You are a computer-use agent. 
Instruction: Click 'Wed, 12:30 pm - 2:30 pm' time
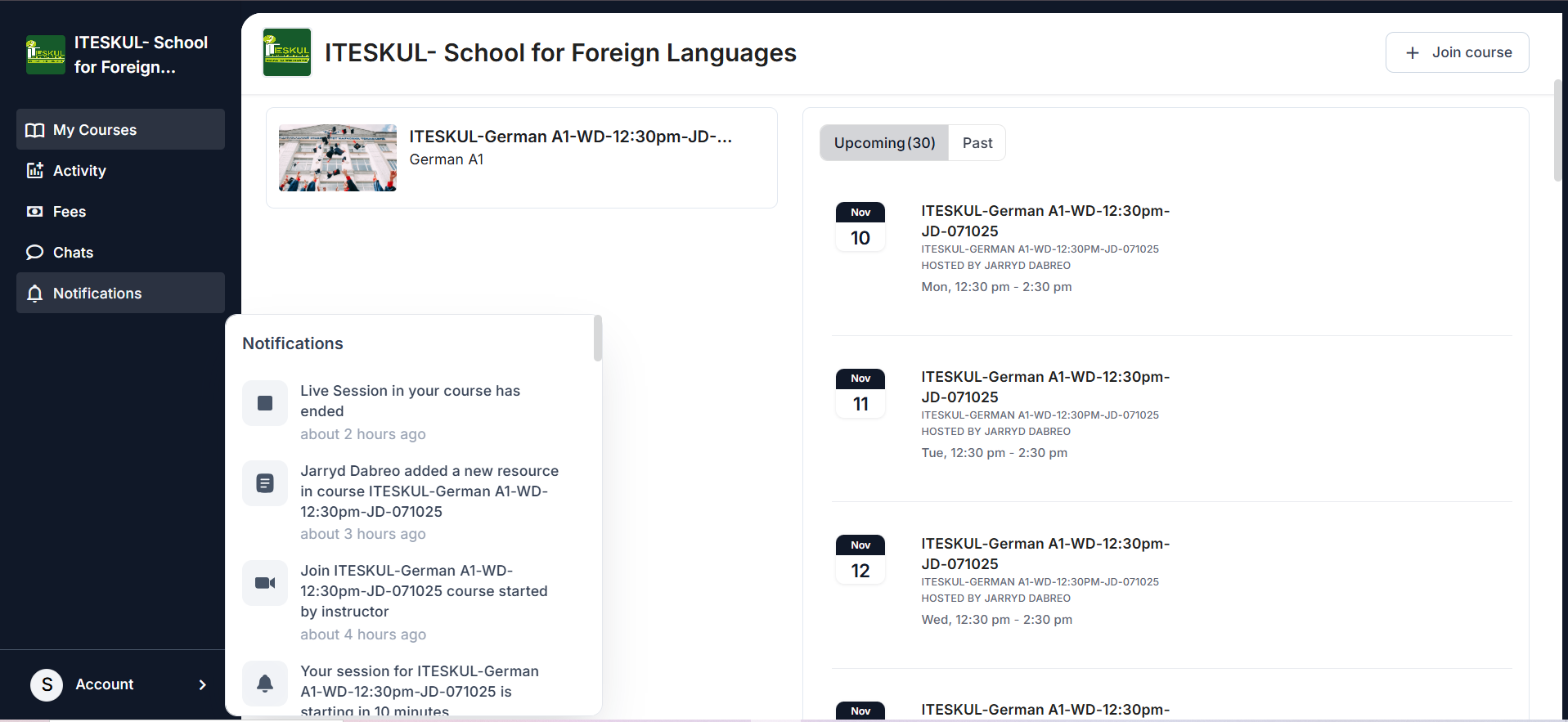[997, 620]
